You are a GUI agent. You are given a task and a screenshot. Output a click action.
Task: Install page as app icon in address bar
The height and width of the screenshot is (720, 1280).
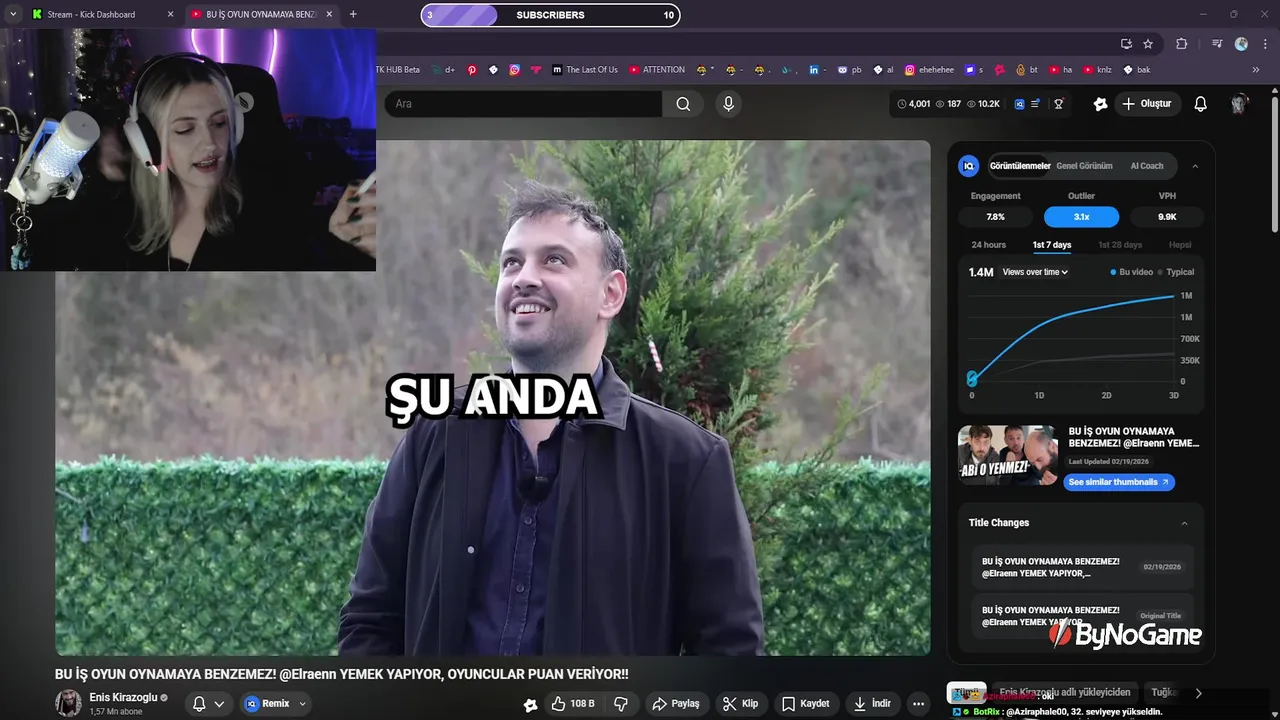(x=1126, y=44)
